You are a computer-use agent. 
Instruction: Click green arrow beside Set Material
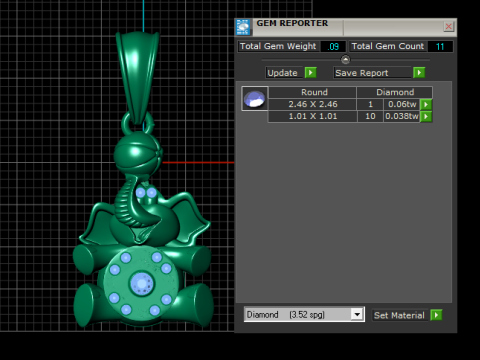coord(436,315)
